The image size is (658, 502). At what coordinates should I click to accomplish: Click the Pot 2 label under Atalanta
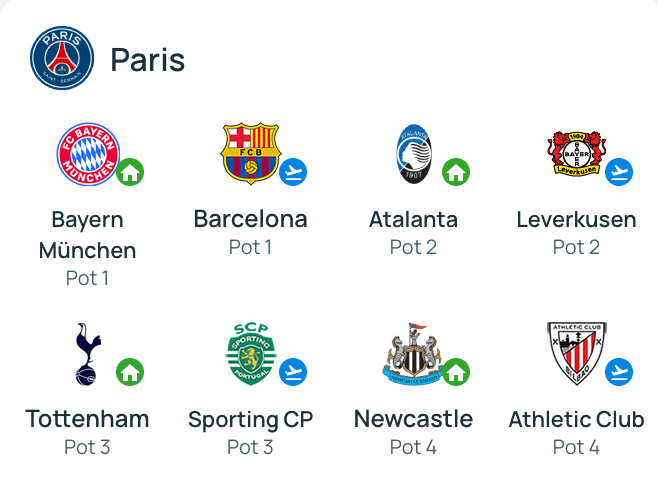[x=413, y=247]
